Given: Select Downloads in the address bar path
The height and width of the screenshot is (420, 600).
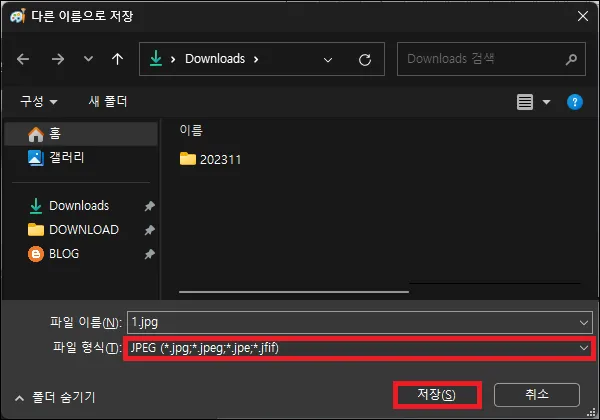Looking at the screenshot, I should (x=215, y=59).
